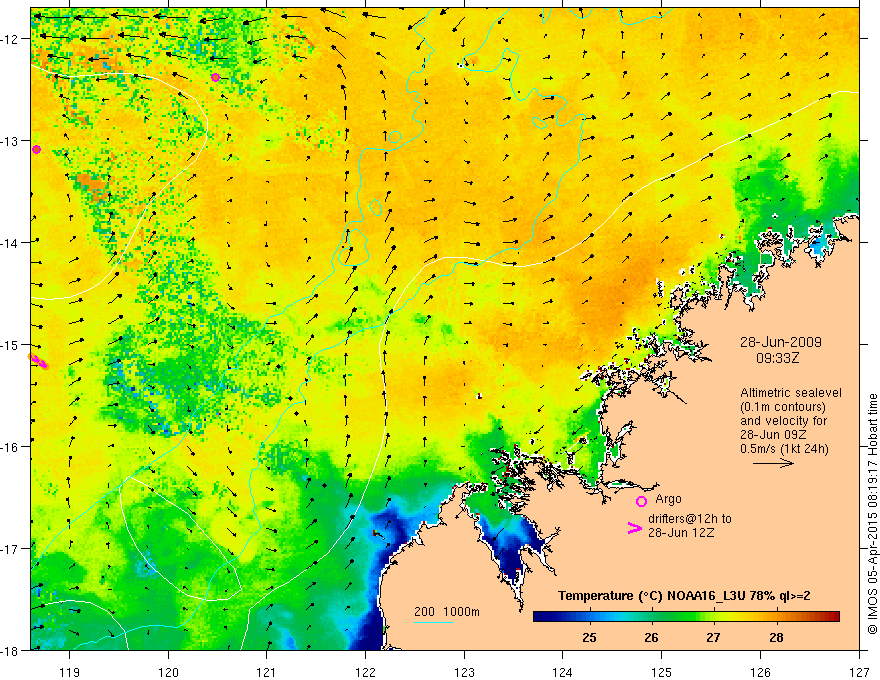Click the longitude label 124
This screenshot has width=880, height=680.
point(562,672)
